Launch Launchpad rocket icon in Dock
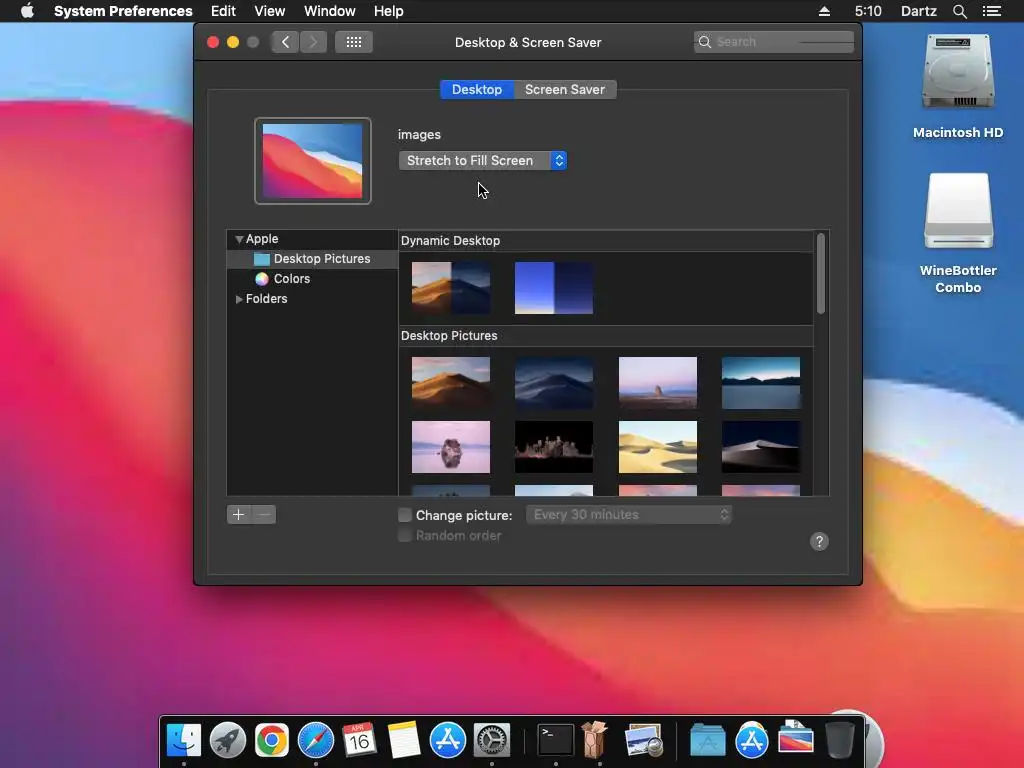The image size is (1024, 768). 227,740
